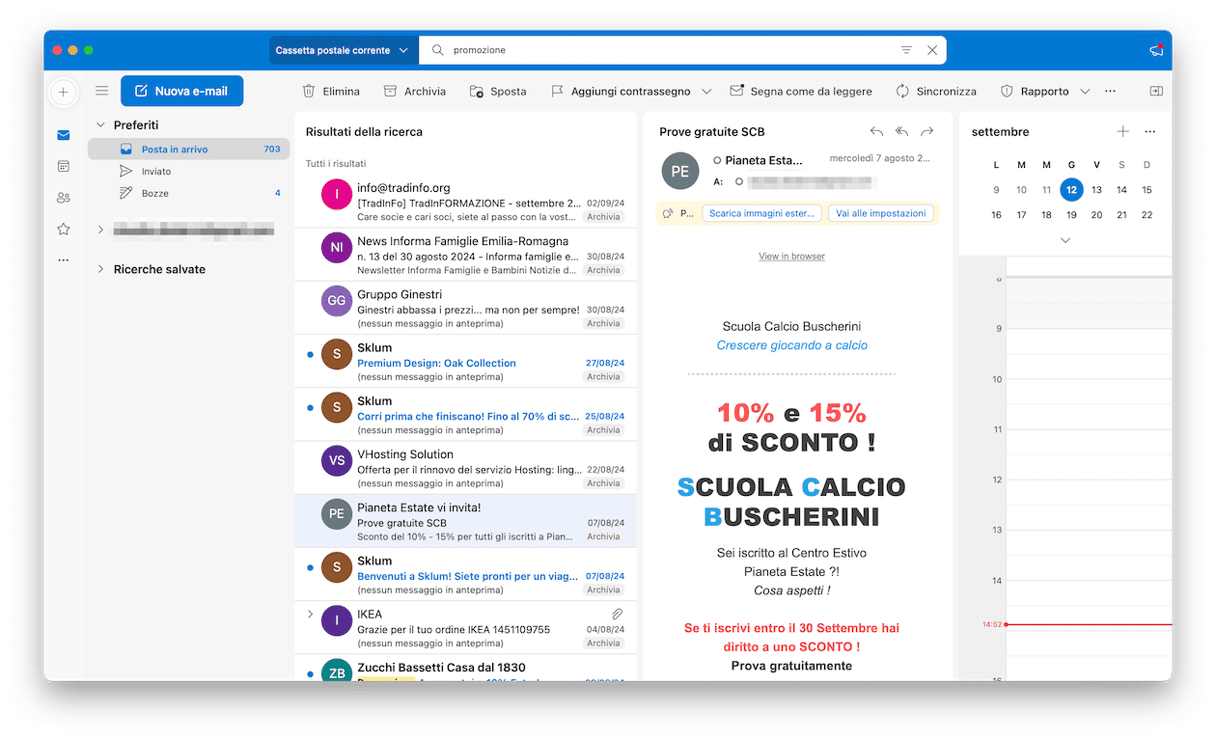The height and width of the screenshot is (739, 1216).
Task: Click the round plus button in left rail
Action: (63, 92)
